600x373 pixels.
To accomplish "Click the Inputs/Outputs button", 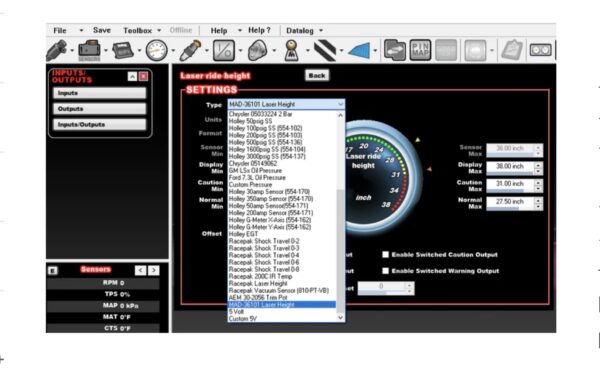I will pyautogui.click(x=99, y=124).
